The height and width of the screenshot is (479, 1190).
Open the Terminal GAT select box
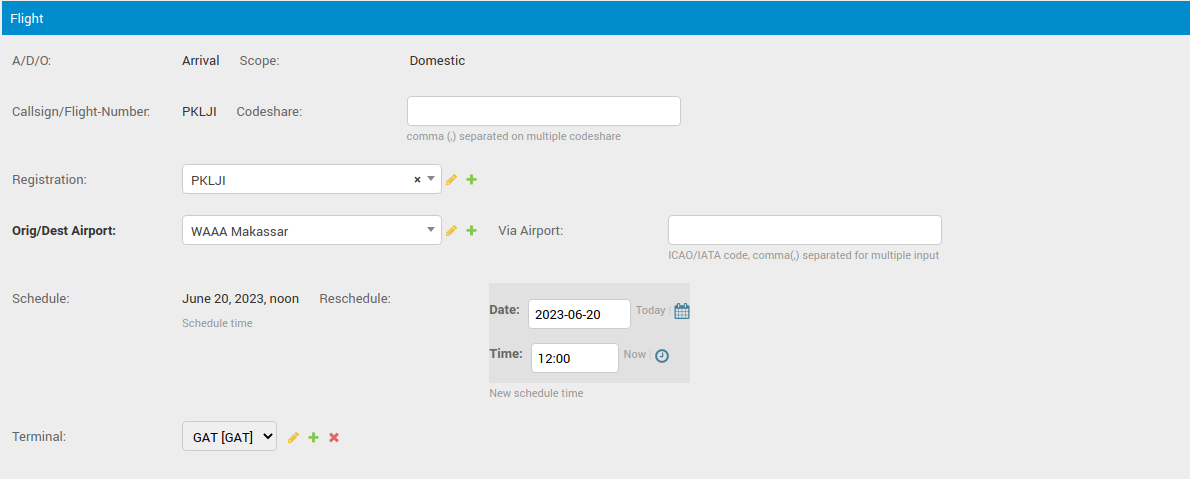tap(229, 436)
